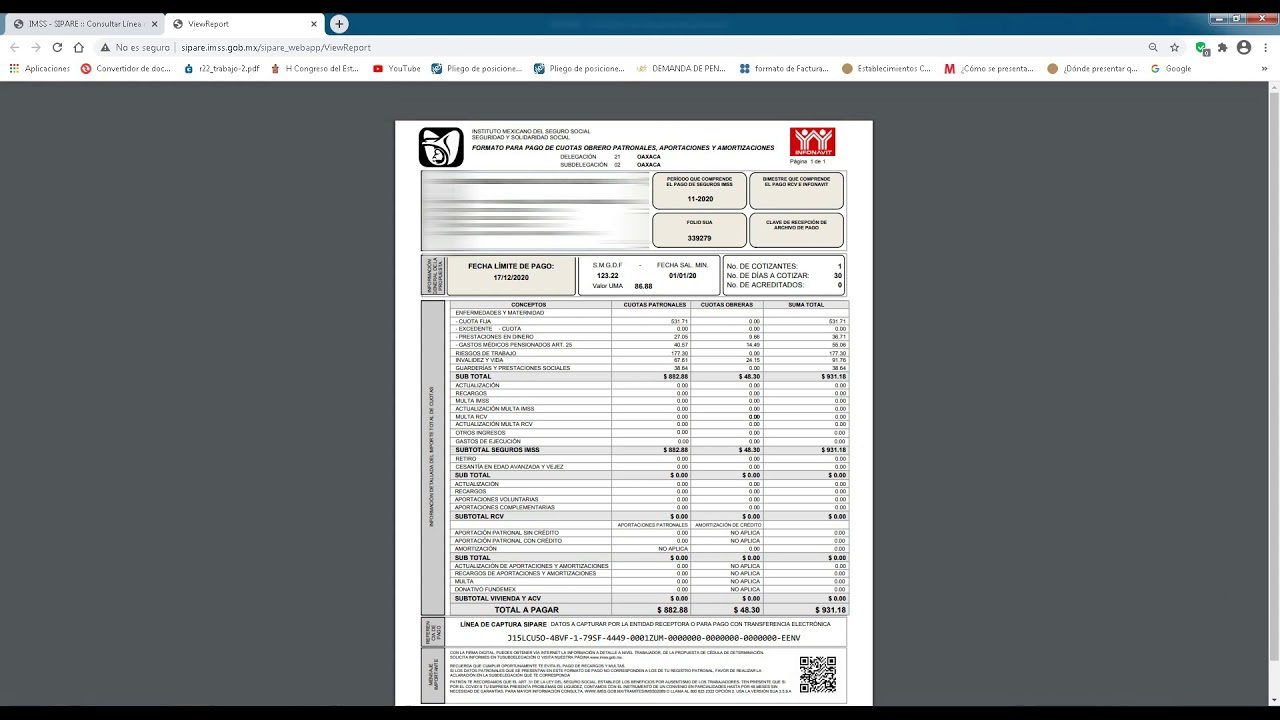Click the GUARDERÍAS Y PRESTACIONES SOCIALES row

coord(649,368)
